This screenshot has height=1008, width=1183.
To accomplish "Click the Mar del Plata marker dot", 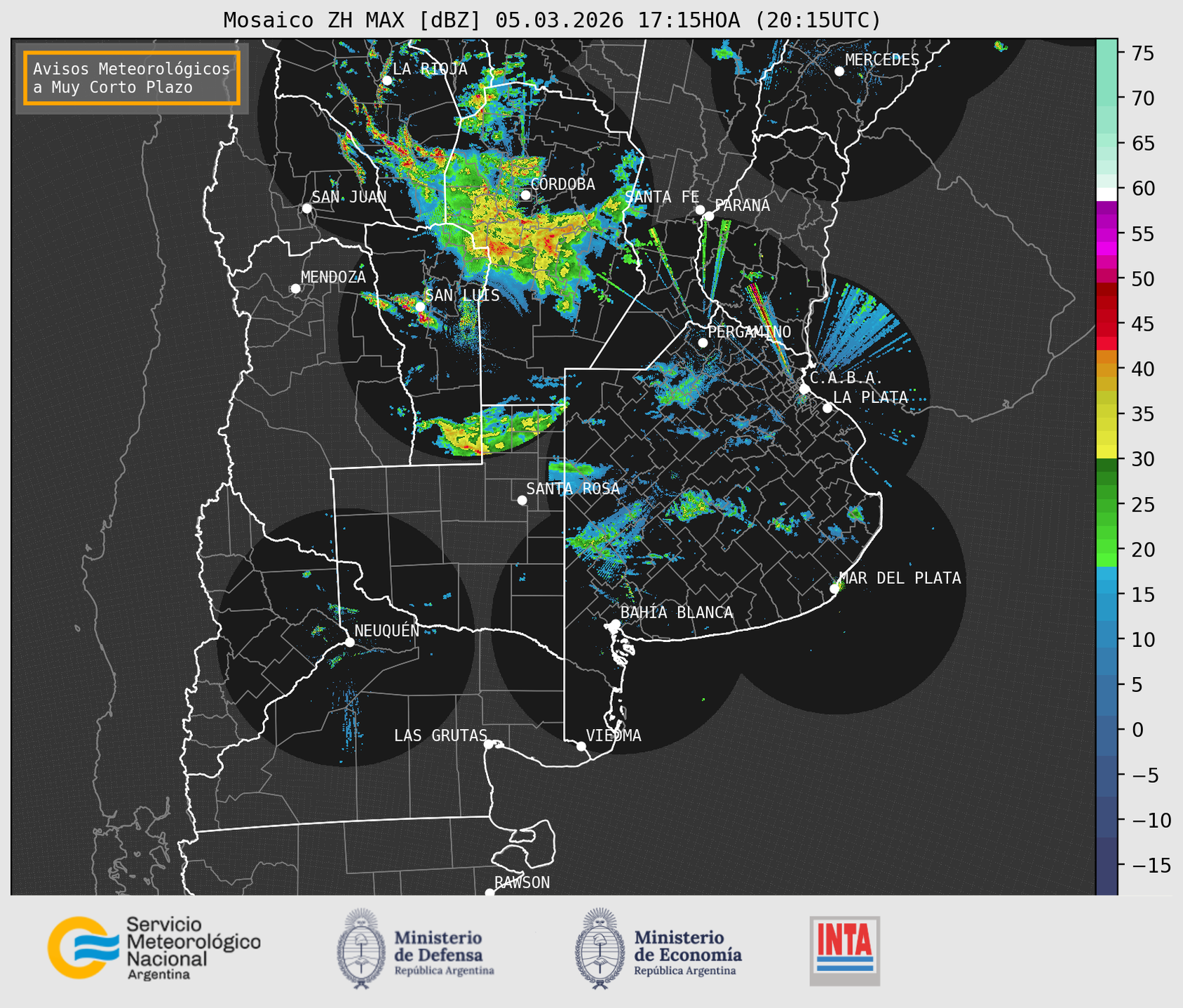I will (834, 589).
